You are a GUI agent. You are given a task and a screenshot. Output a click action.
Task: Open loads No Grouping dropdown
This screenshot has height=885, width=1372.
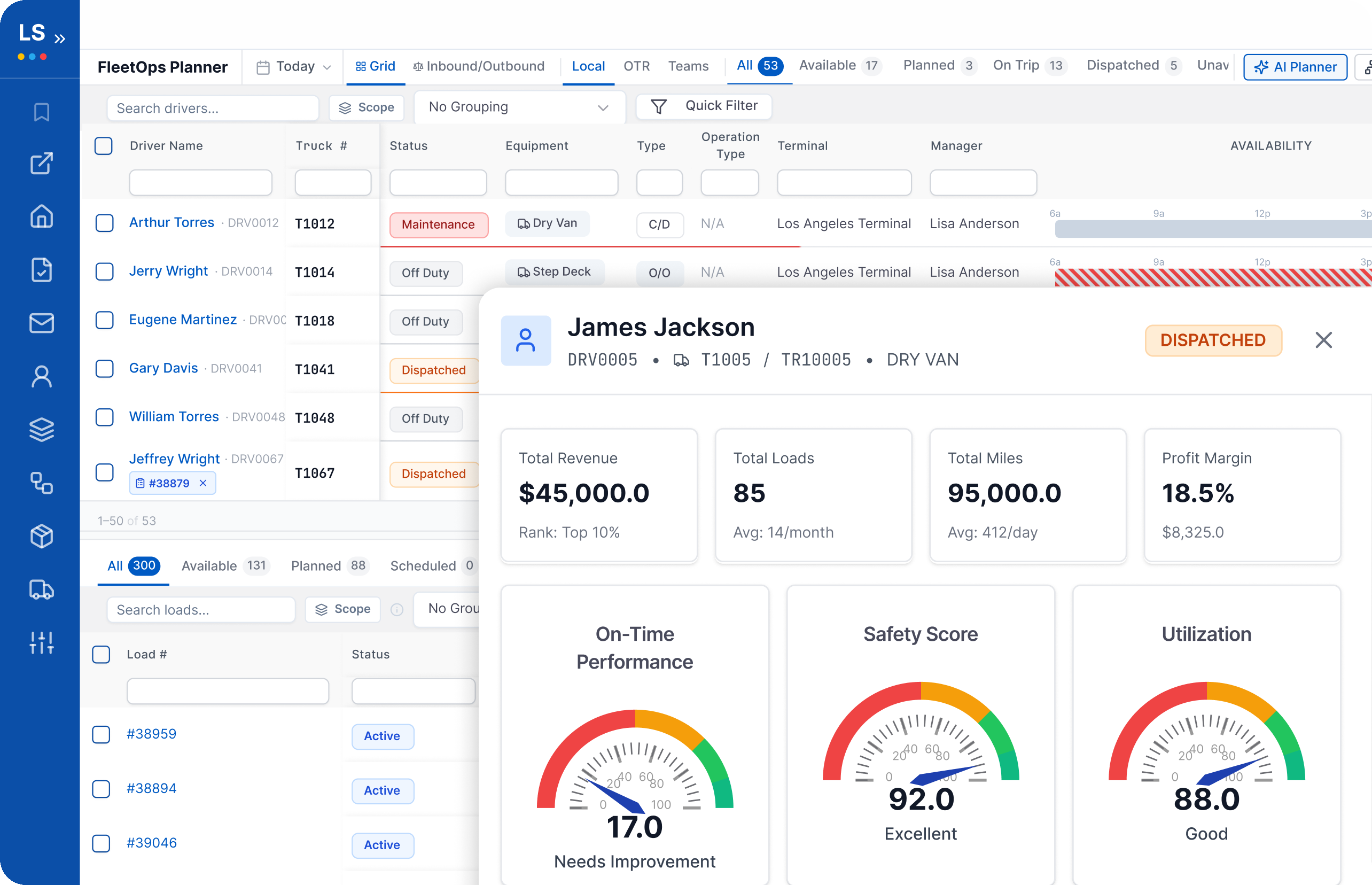click(447, 609)
